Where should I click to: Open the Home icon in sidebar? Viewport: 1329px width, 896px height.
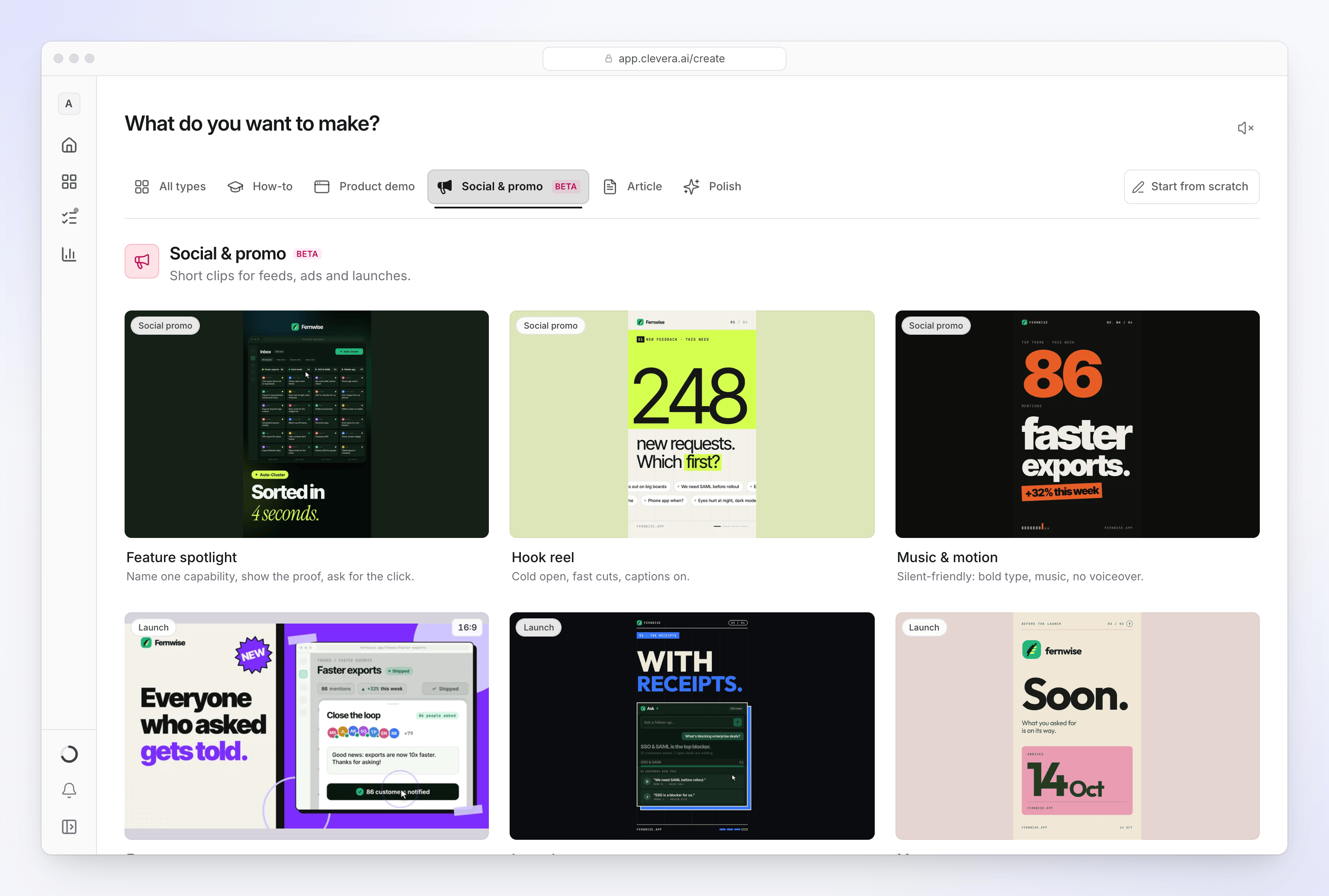click(69, 145)
